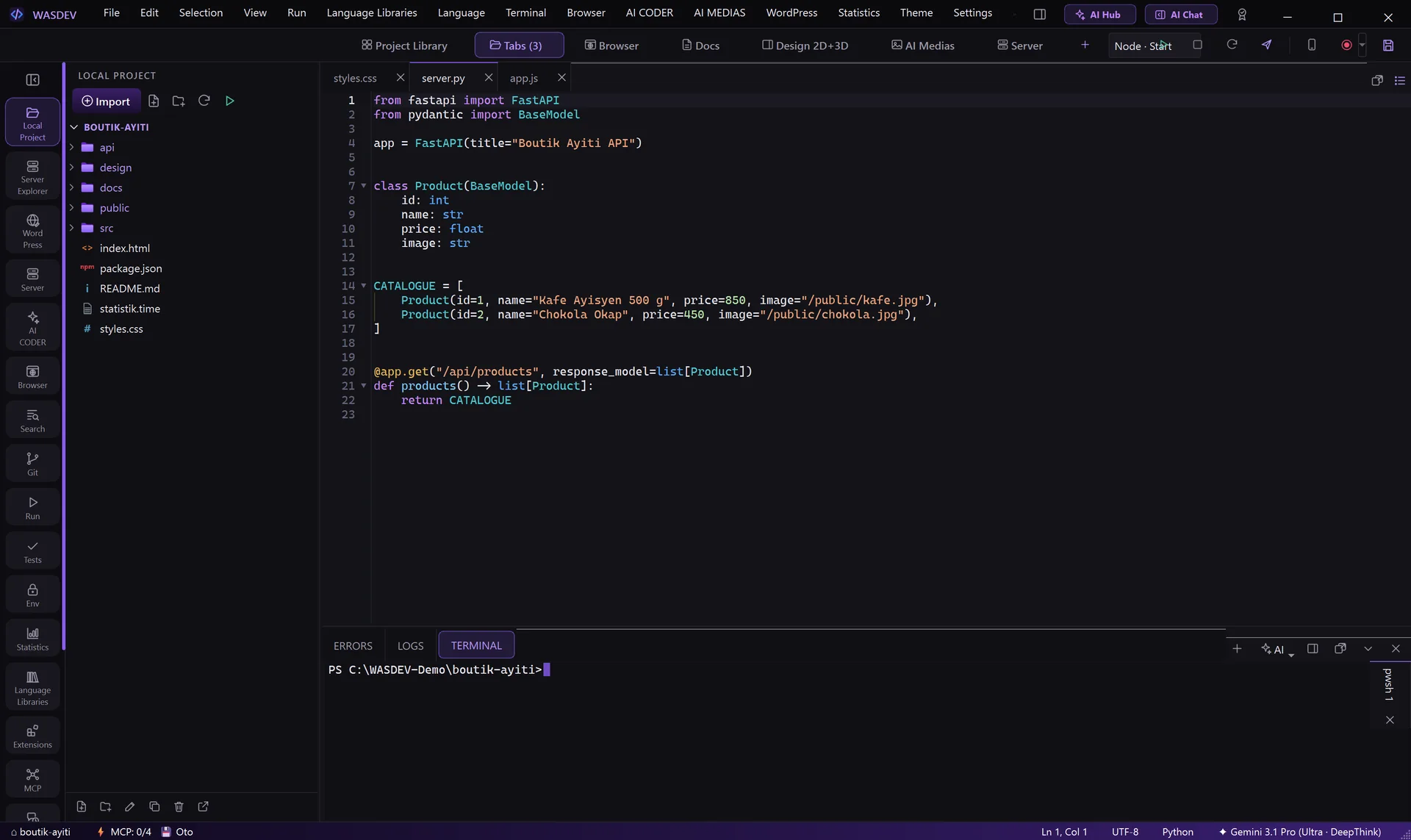Open the AI Hub button

(1099, 14)
